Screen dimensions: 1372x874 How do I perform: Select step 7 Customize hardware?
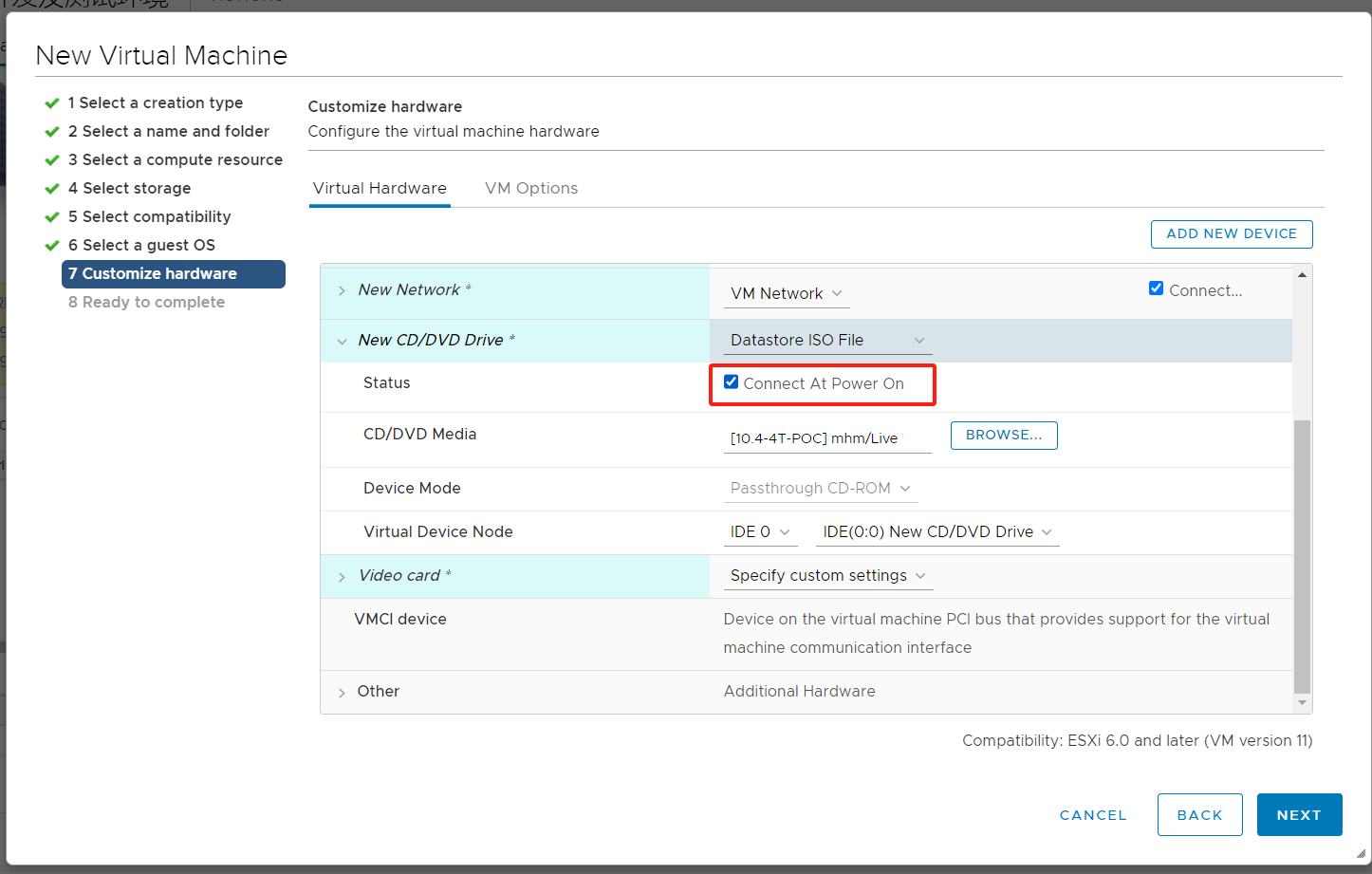[174, 274]
